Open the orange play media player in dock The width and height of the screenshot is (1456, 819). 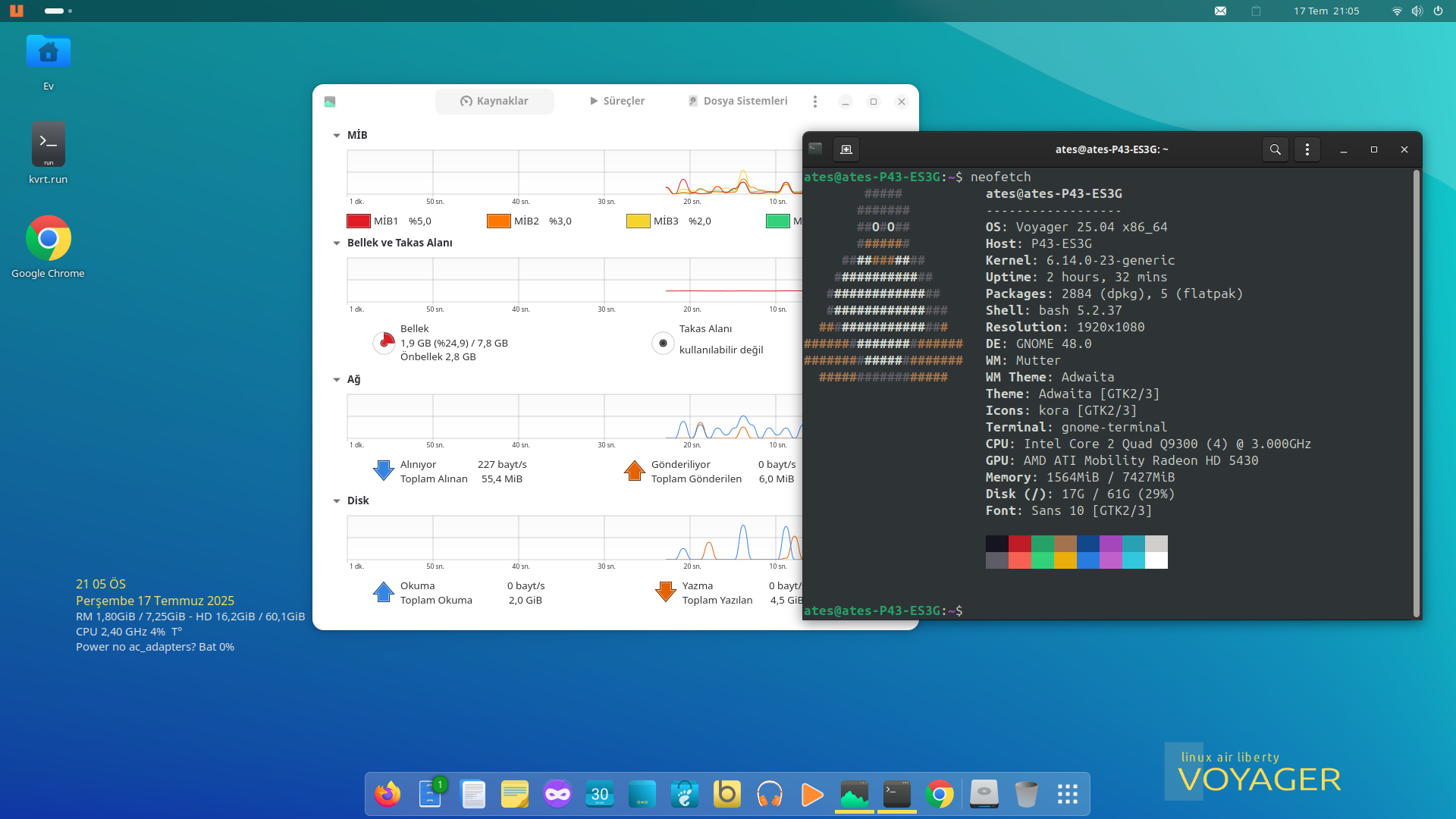click(812, 794)
